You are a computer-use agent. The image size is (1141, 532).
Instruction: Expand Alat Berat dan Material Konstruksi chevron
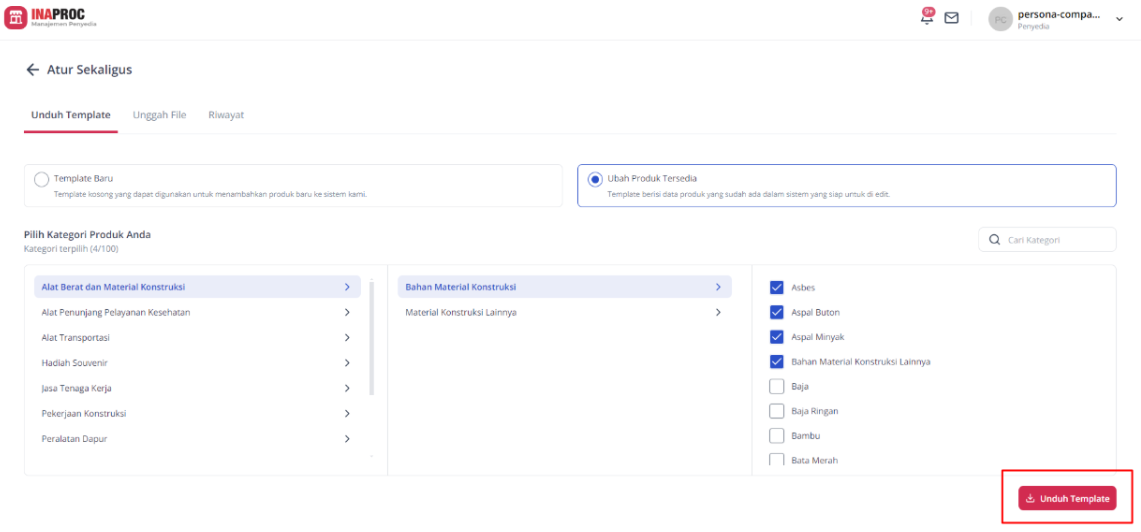coord(347,287)
